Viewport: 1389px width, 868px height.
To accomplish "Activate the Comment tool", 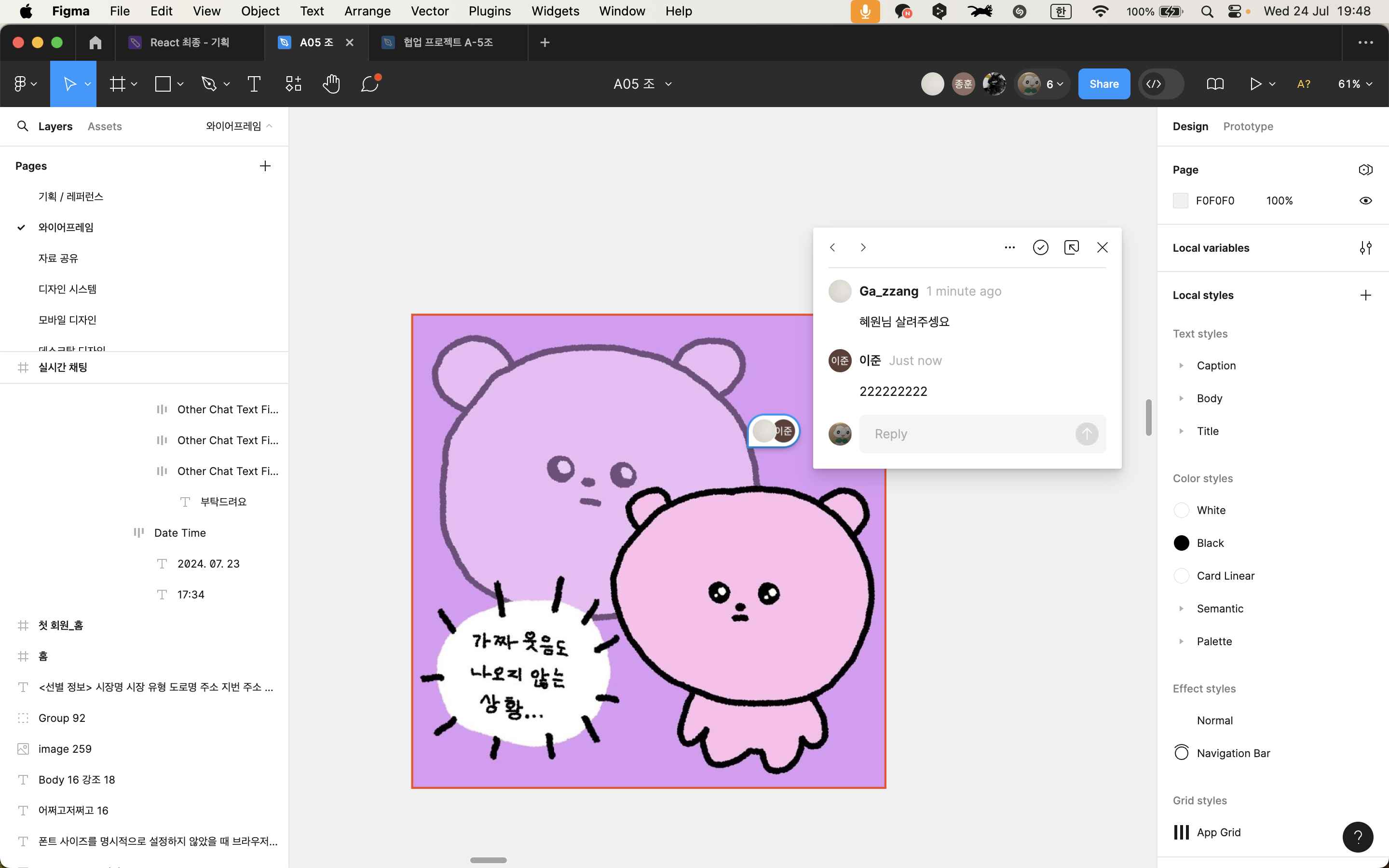I will [x=369, y=84].
